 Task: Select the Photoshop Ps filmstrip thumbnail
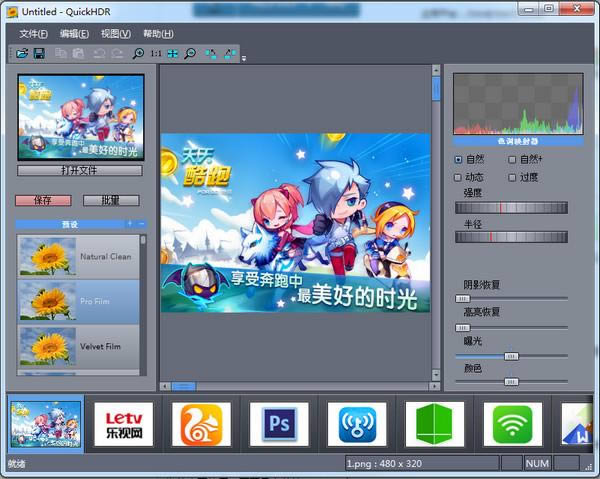click(x=279, y=424)
